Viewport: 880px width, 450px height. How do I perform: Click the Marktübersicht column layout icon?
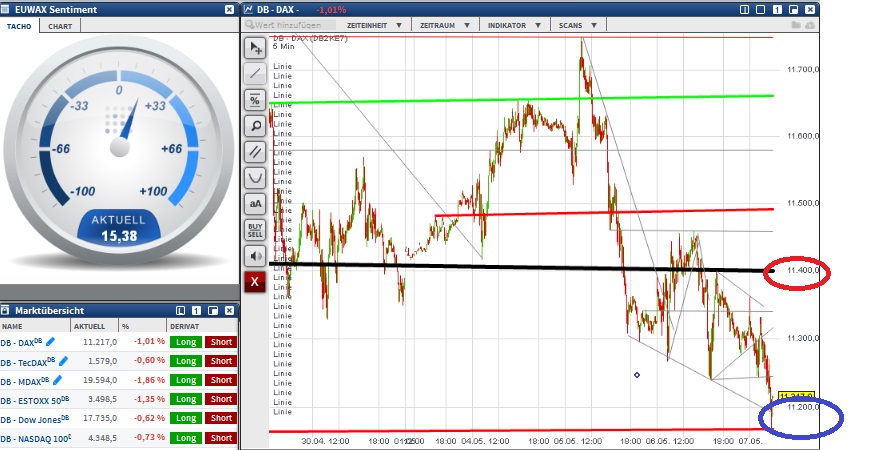180,310
